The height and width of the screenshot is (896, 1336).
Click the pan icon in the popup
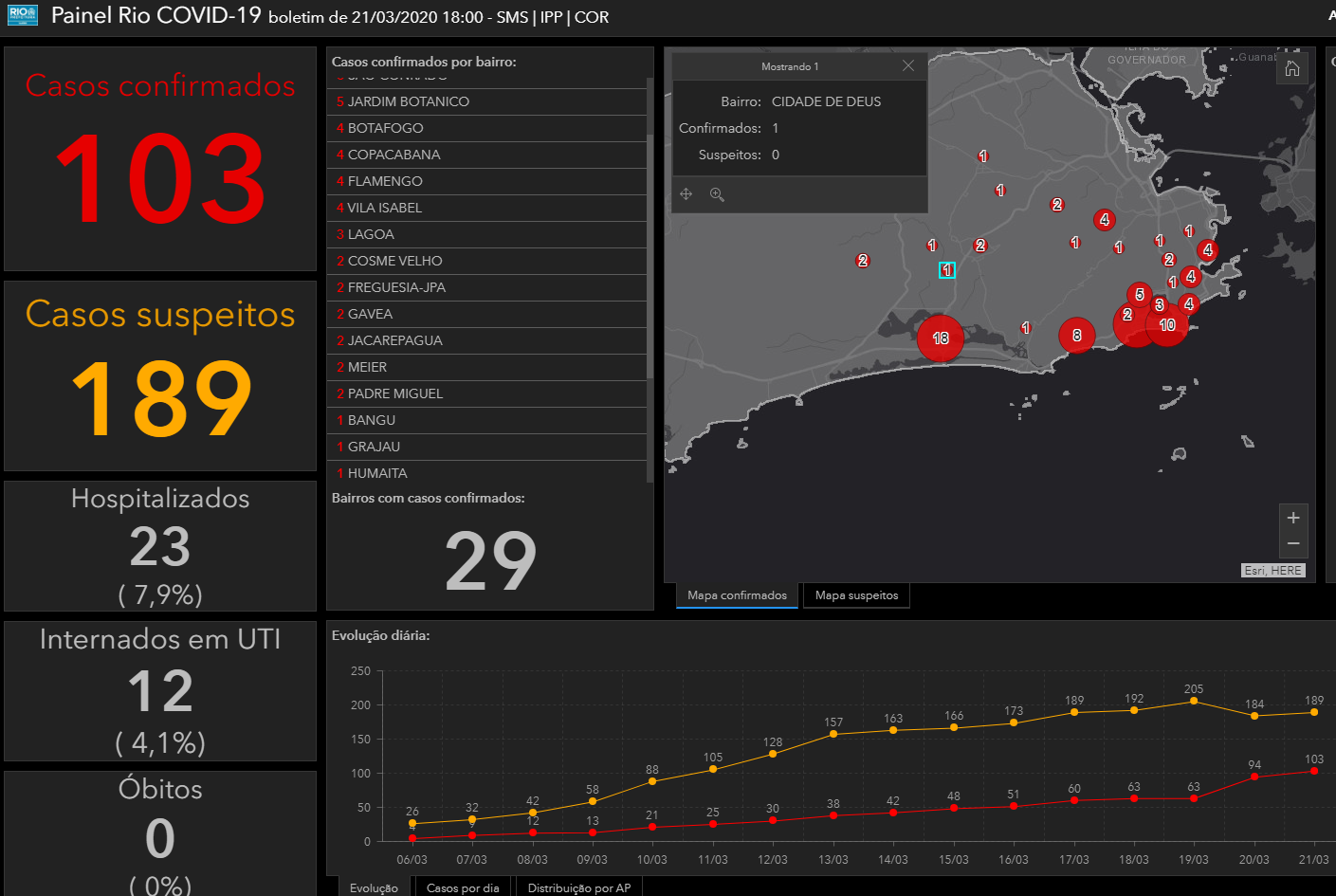tap(686, 194)
